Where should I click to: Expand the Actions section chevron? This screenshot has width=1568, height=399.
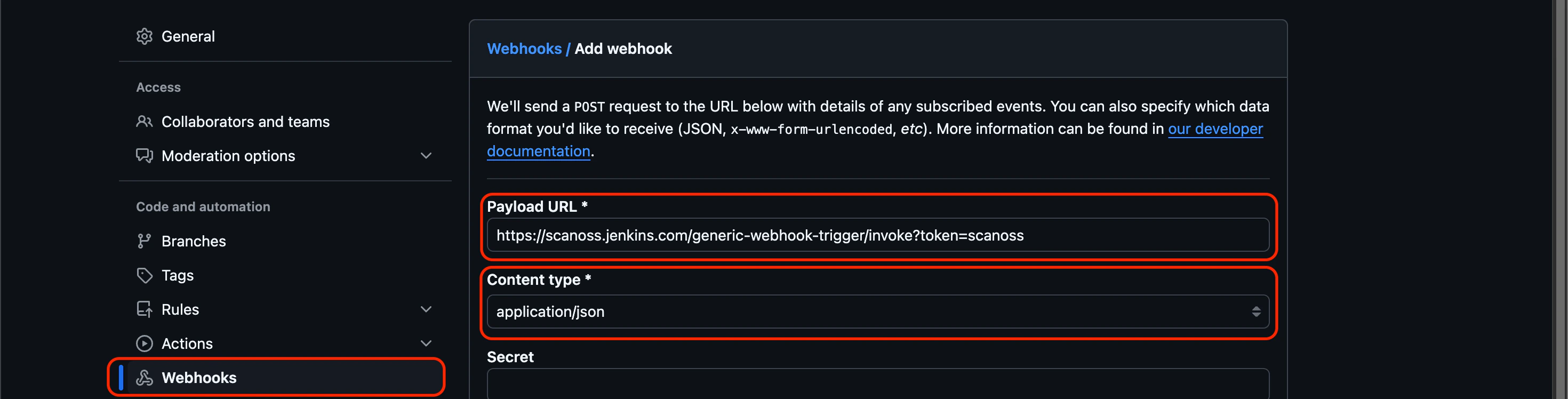coord(426,343)
